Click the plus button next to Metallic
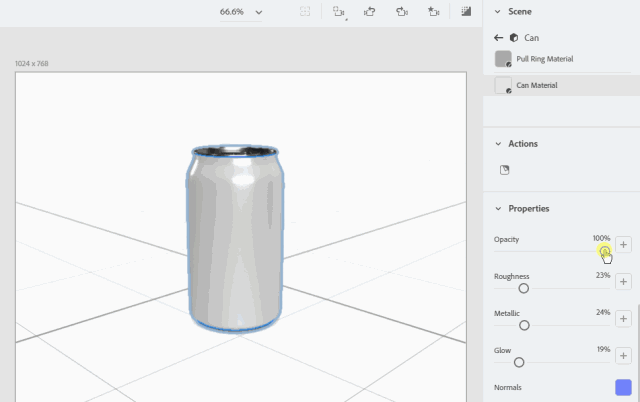Screen dimensions: 640x402 point(623,319)
